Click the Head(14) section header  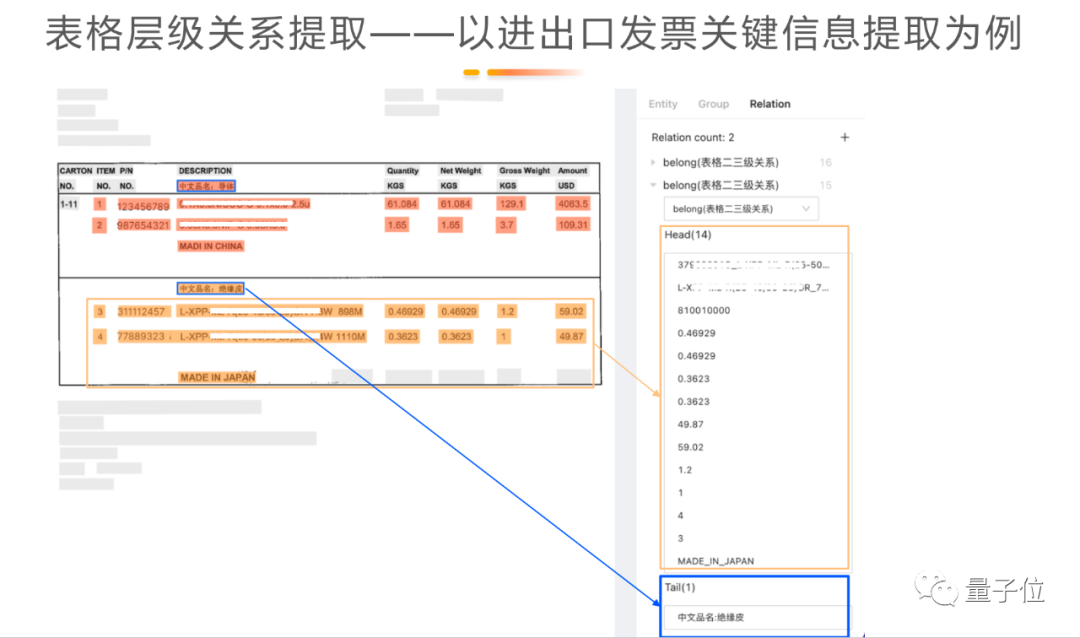(x=687, y=235)
